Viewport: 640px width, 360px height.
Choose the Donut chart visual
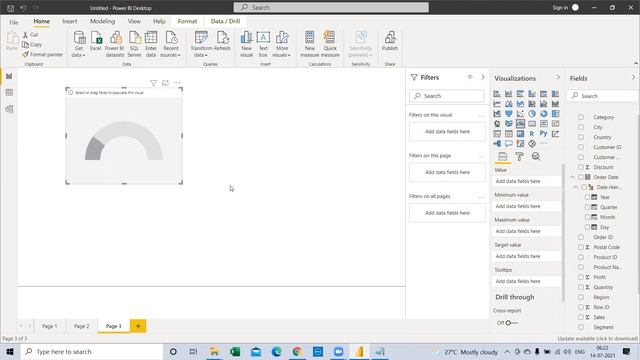click(544, 114)
